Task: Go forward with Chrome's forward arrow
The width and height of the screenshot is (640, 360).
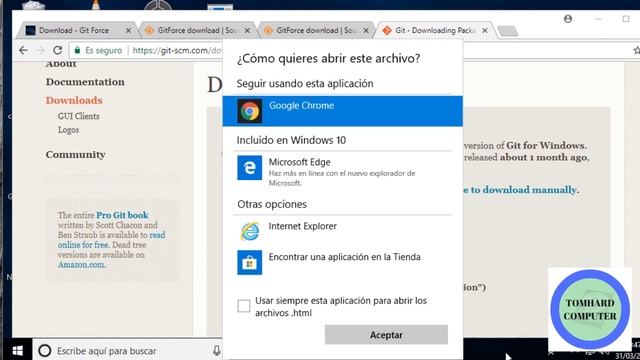Action: [40, 50]
